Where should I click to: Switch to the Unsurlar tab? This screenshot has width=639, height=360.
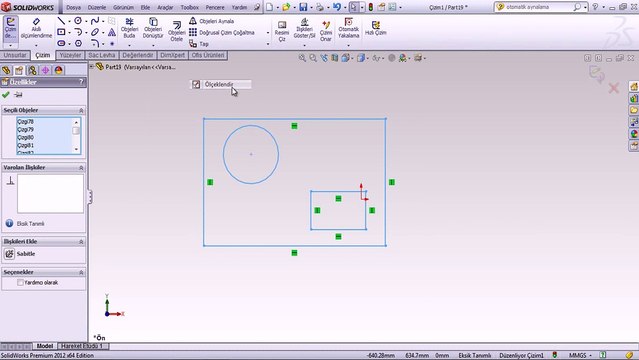pyautogui.click(x=15, y=55)
